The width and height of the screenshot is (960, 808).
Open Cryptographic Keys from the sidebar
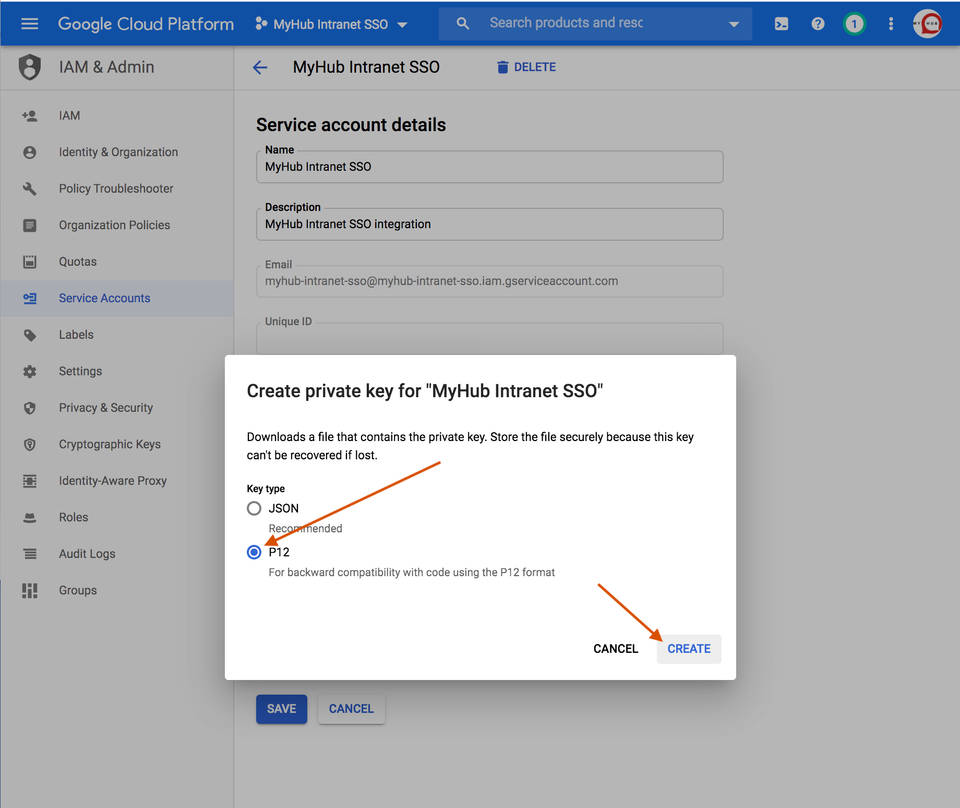(109, 444)
